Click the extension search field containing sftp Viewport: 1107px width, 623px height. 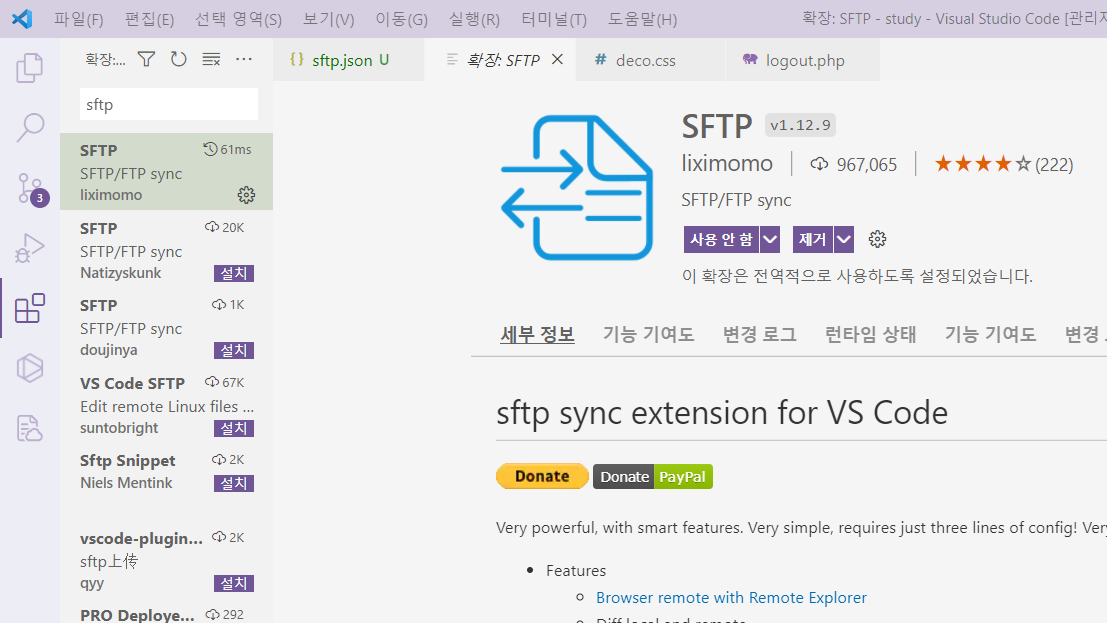(169, 105)
